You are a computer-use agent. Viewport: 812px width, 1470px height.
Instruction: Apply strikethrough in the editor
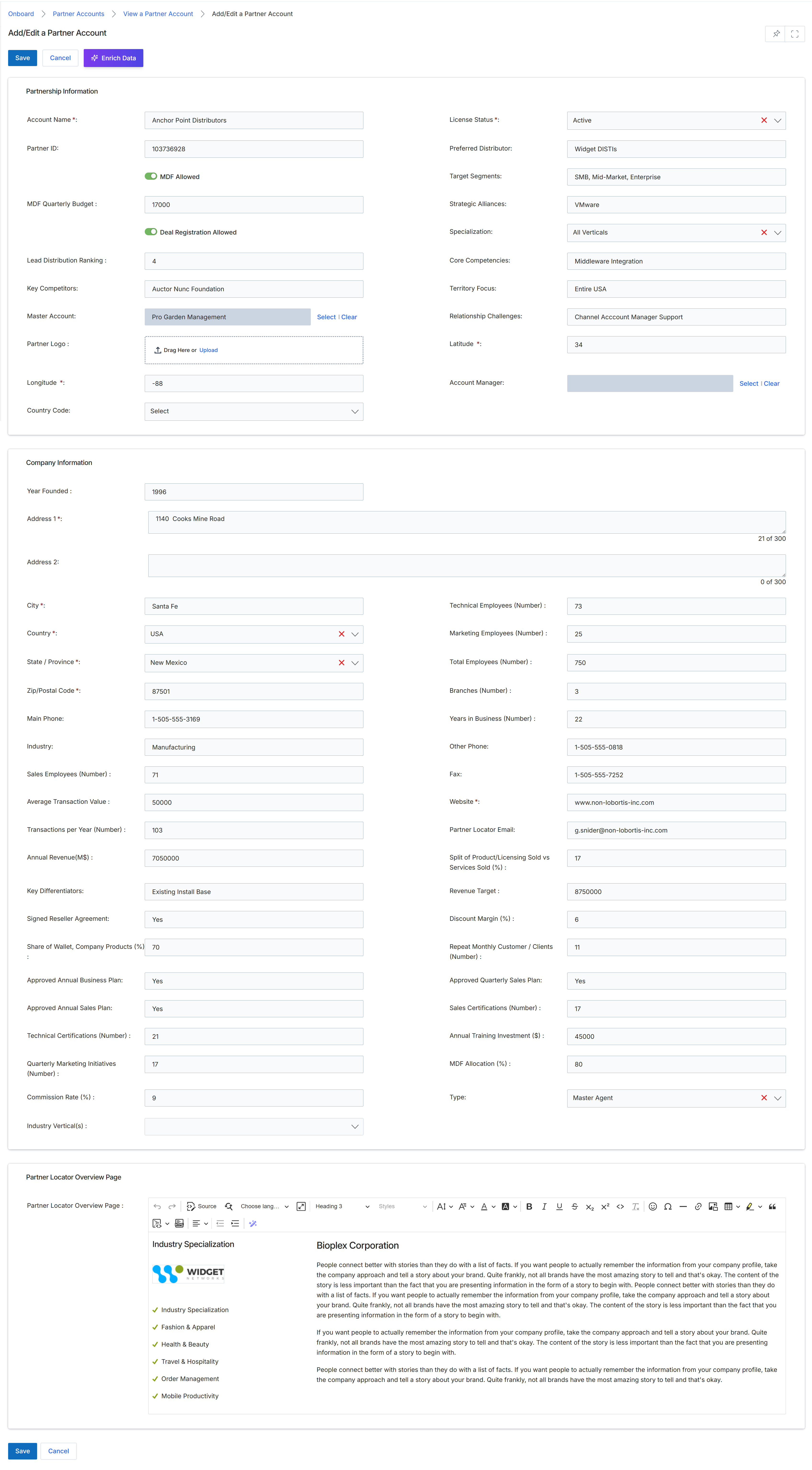pos(575,1206)
